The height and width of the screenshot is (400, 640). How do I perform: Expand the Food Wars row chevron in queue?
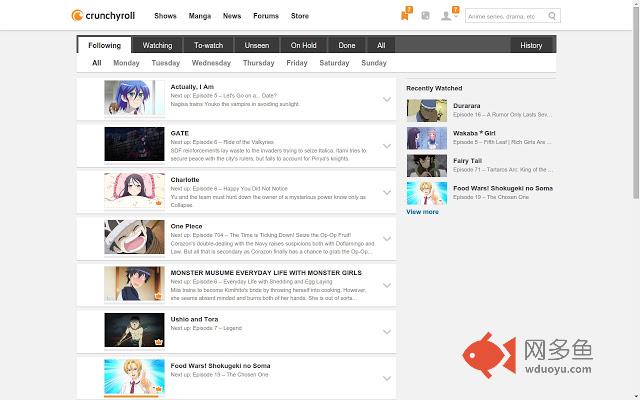(387, 378)
